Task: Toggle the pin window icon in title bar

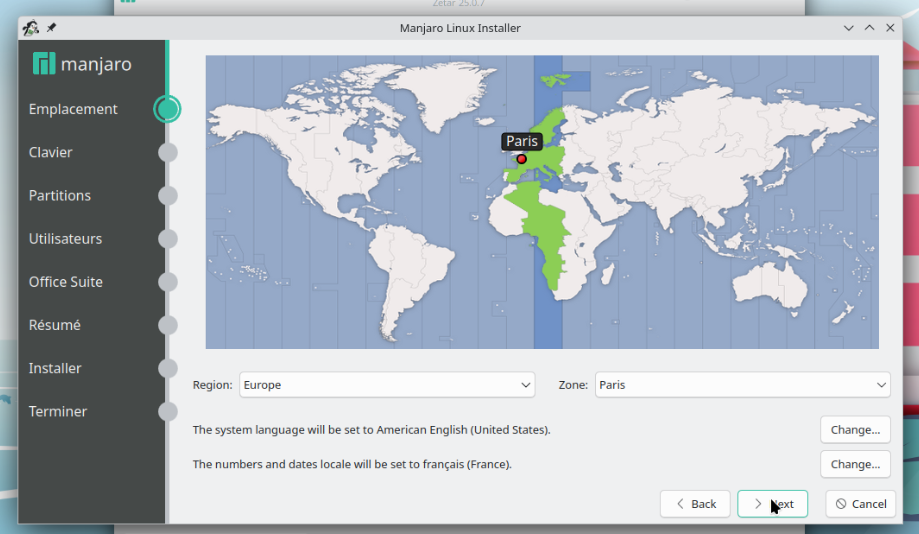Action: pos(52,28)
